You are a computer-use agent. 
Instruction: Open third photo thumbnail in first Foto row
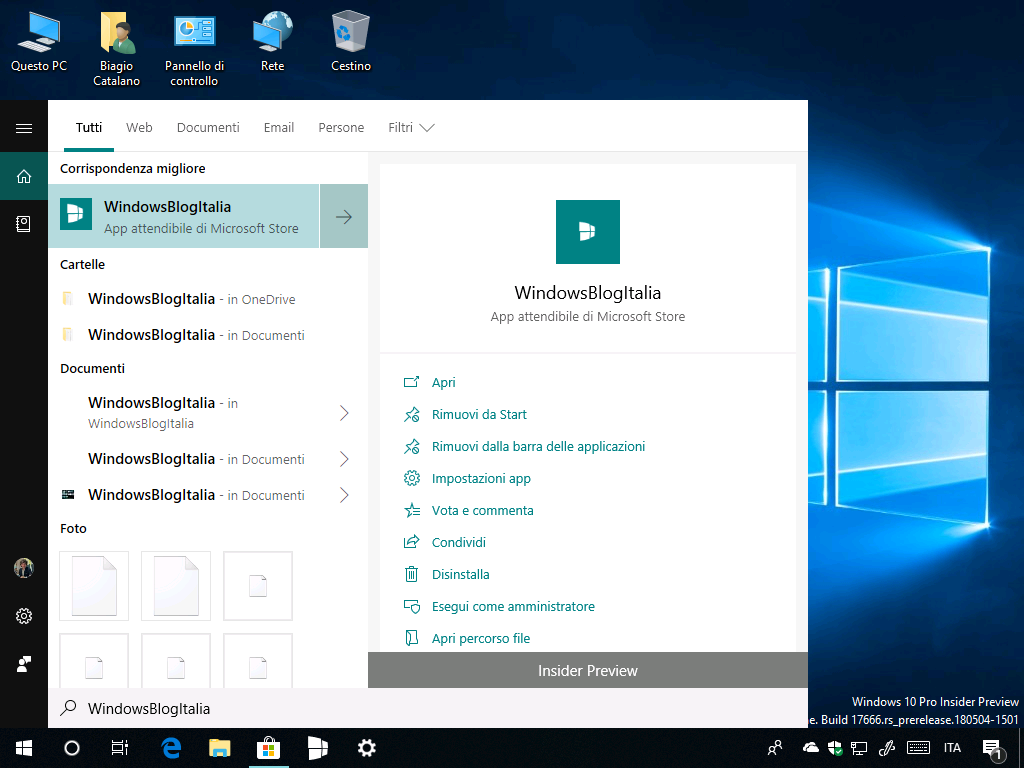pos(258,586)
